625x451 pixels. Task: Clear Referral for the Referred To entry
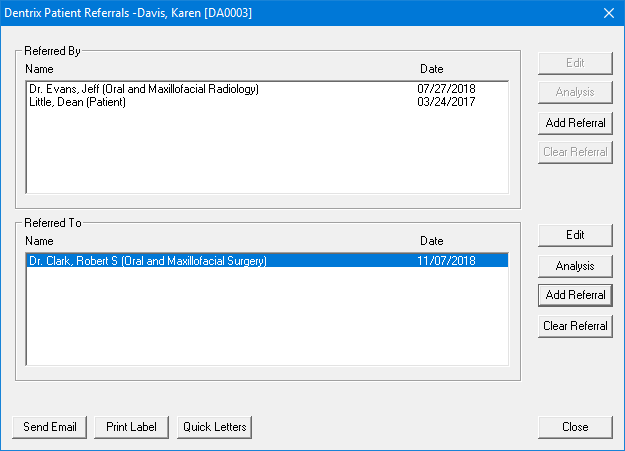click(575, 325)
